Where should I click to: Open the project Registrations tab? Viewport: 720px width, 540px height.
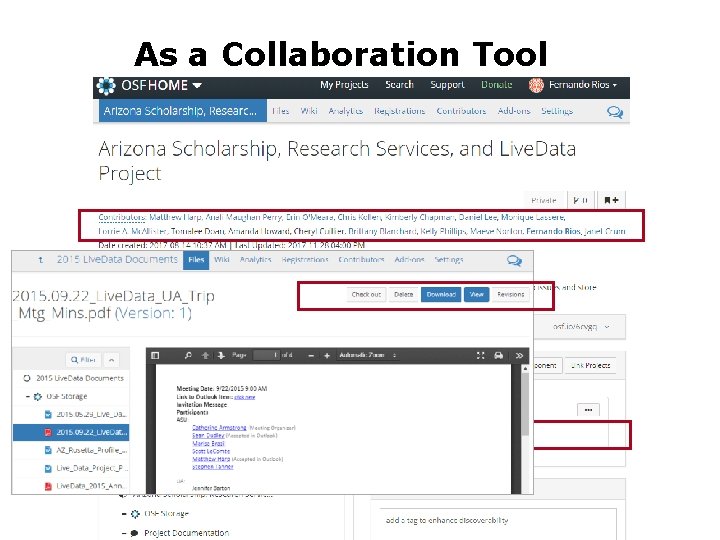(x=399, y=111)
